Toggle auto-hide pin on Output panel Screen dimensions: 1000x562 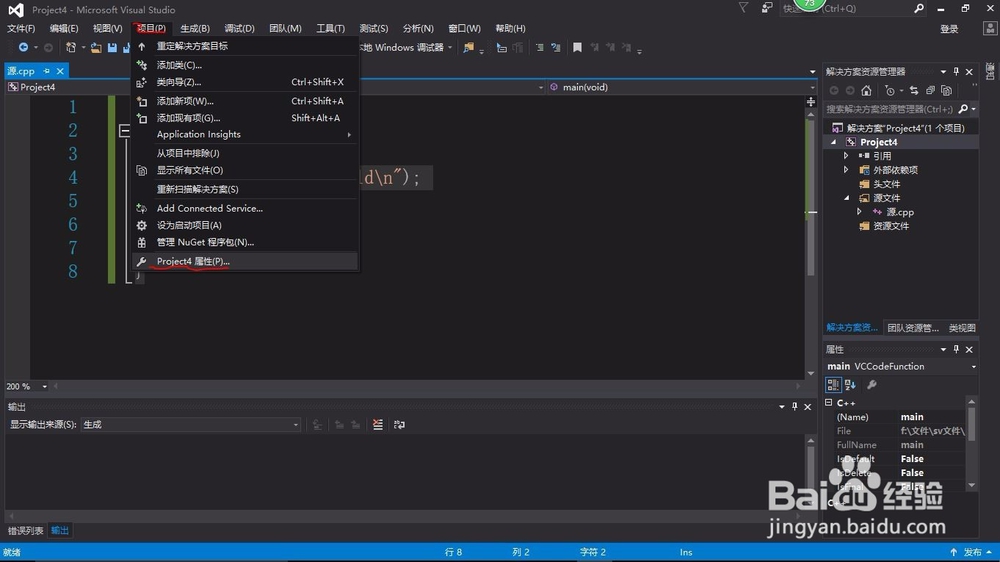coord(795,406)
